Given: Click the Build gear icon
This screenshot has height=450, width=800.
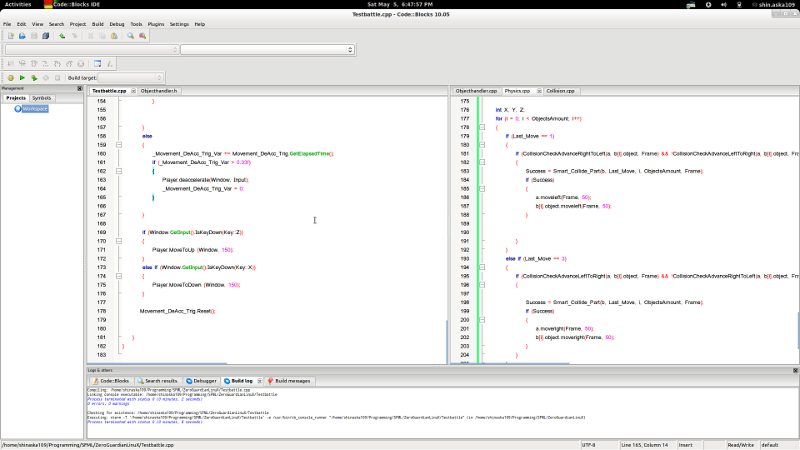Looking at the screenshot, I should click(x=11, y=78).
